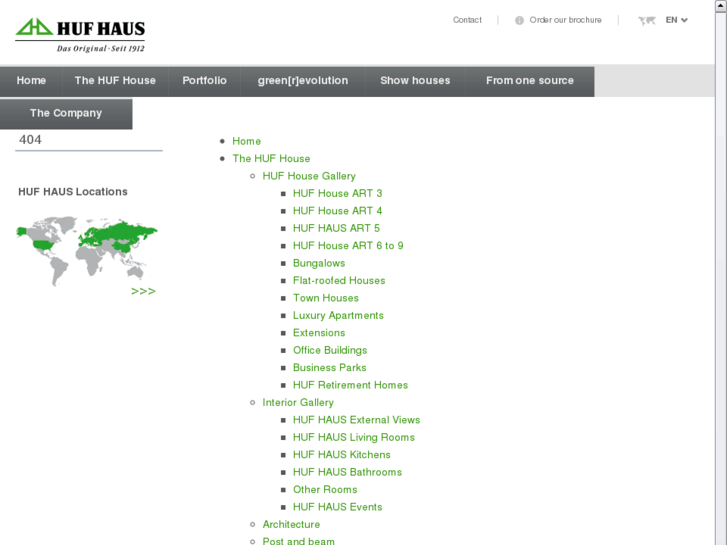Select green[r]evolution menu item
Image resolution: width=727 pixels, height=545 pixels.
tap(303, 81)
